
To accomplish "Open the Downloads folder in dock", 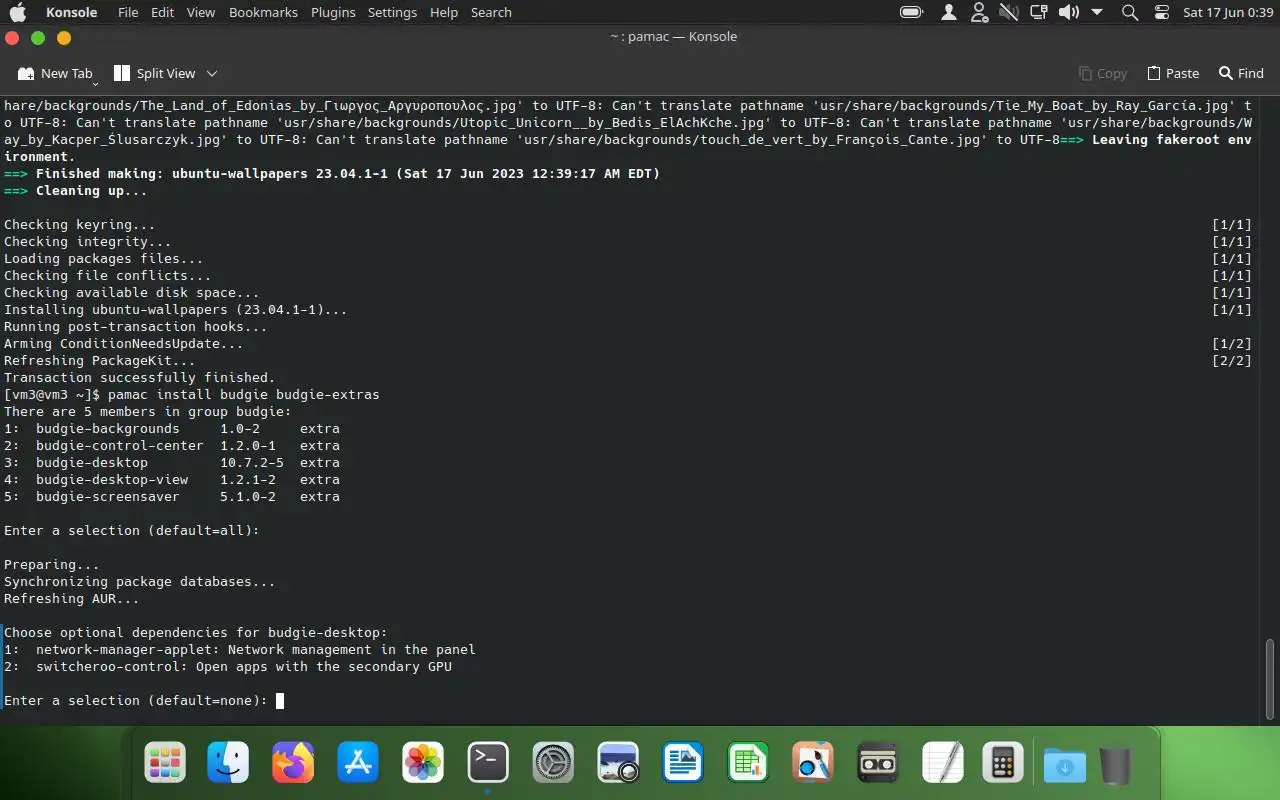I will pos(1065,765).
